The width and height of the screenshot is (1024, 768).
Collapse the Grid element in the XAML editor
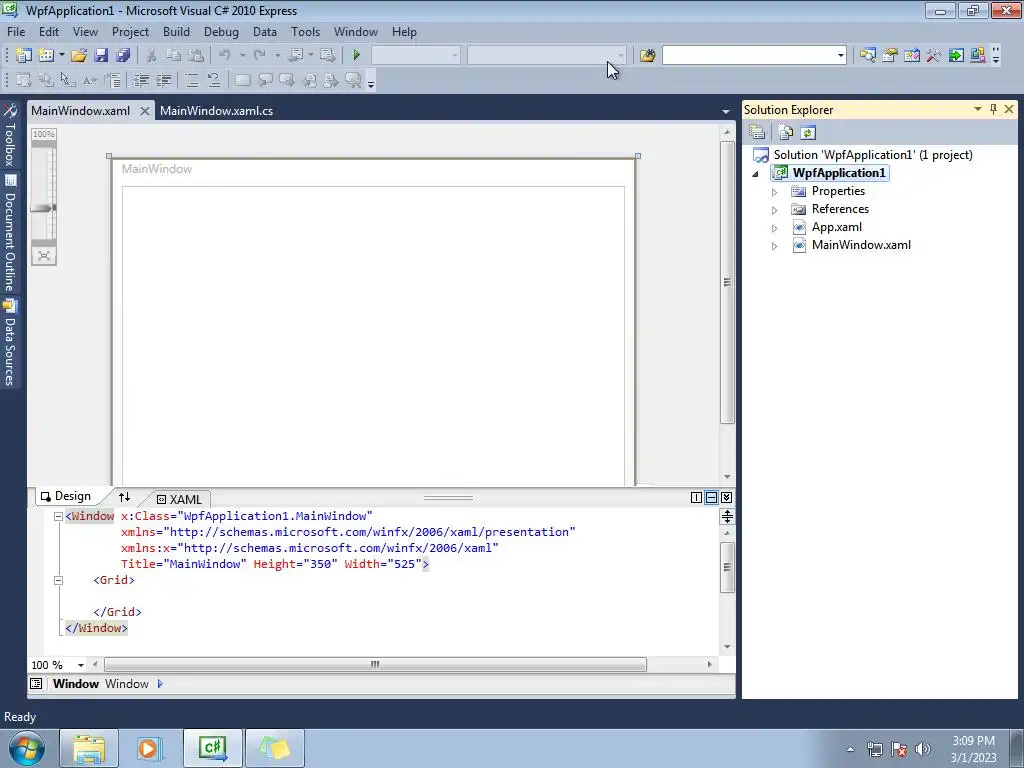58,580
